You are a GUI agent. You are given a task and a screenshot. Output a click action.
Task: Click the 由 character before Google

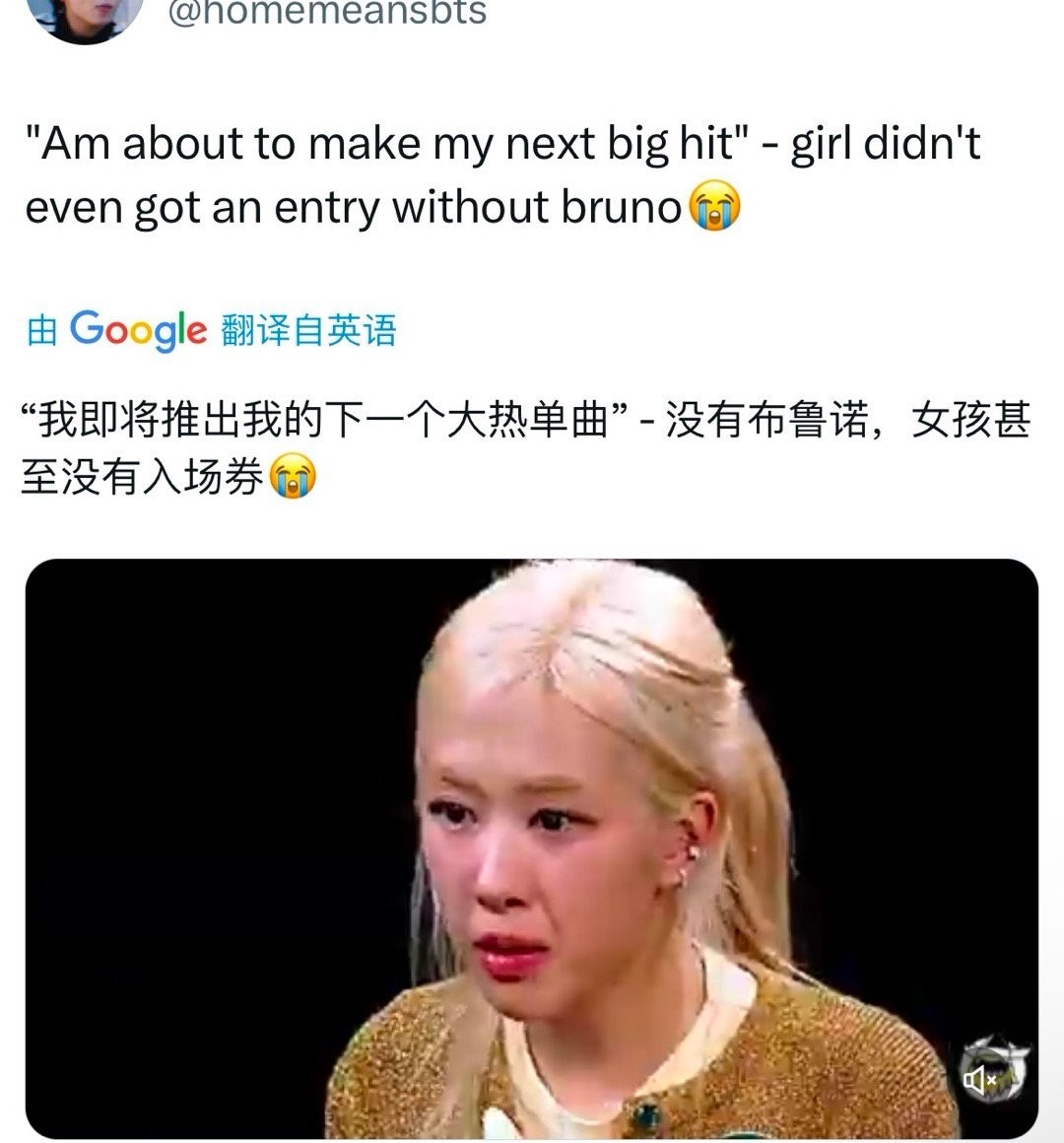coord(42,330)
